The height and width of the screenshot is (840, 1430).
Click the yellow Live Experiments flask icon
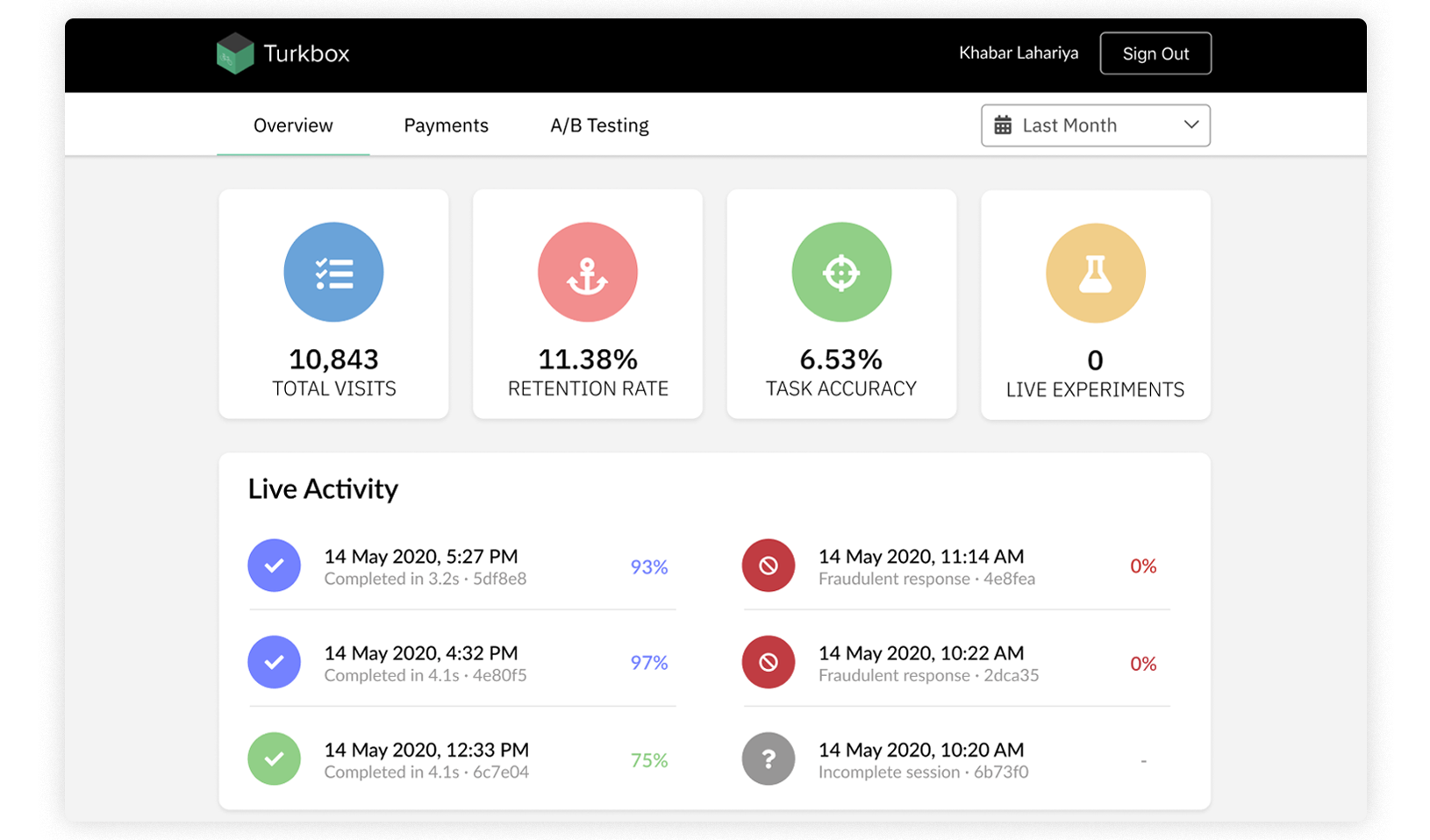[x=1095, y=274]
